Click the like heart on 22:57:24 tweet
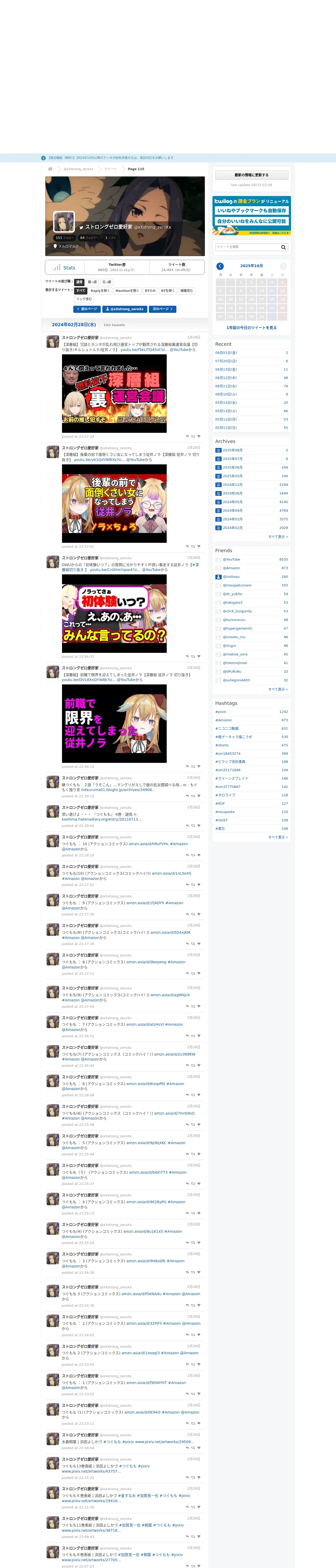The height and width of the screenshot is (1568, 336). point(199,436)
